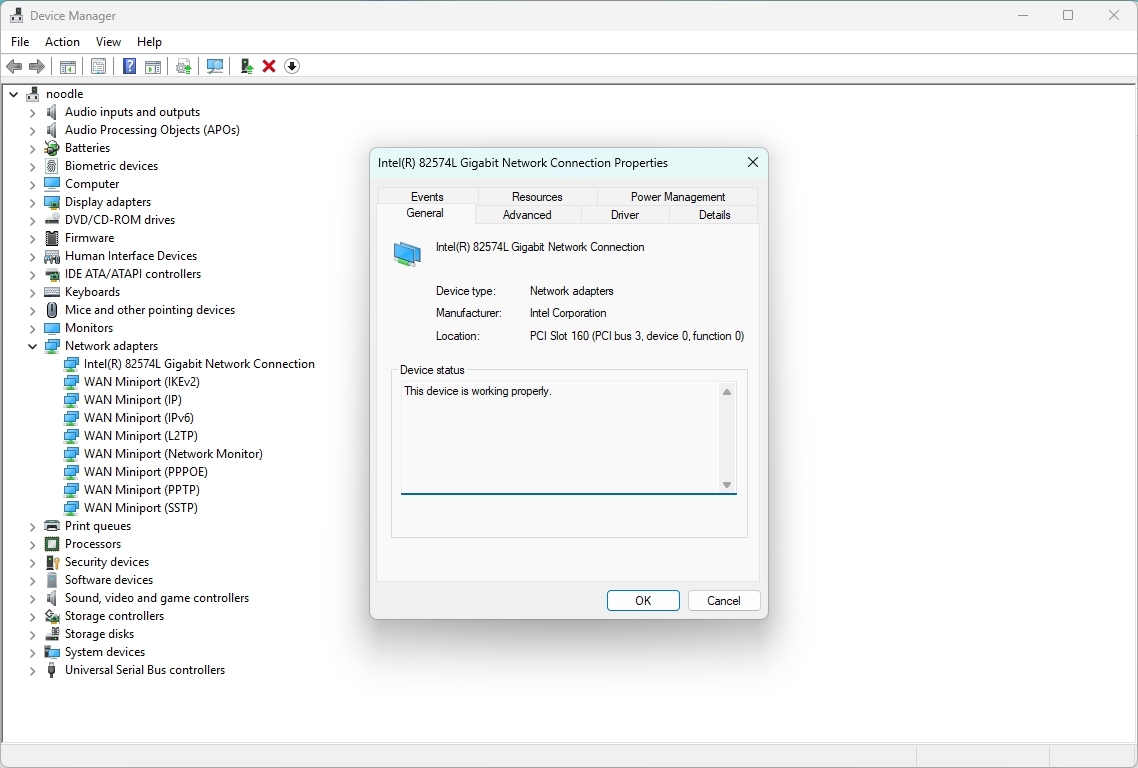1138x768 pixels.
Task: Click the Print queues printer icon
Action: tap(52, 526)
